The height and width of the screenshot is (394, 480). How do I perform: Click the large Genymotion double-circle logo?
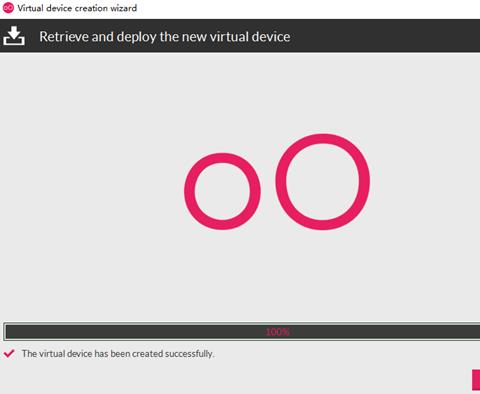tap(277, 182)
